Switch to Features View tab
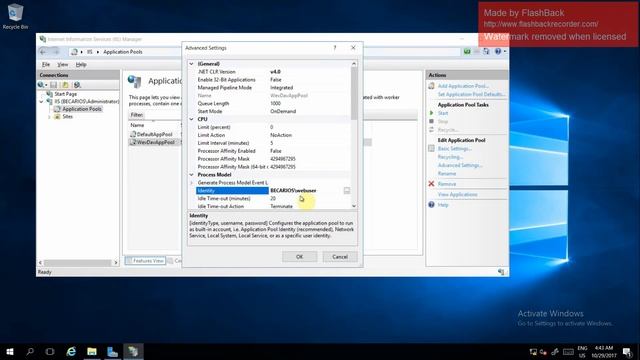Screen dimensions: 640x360 (145, 260)
